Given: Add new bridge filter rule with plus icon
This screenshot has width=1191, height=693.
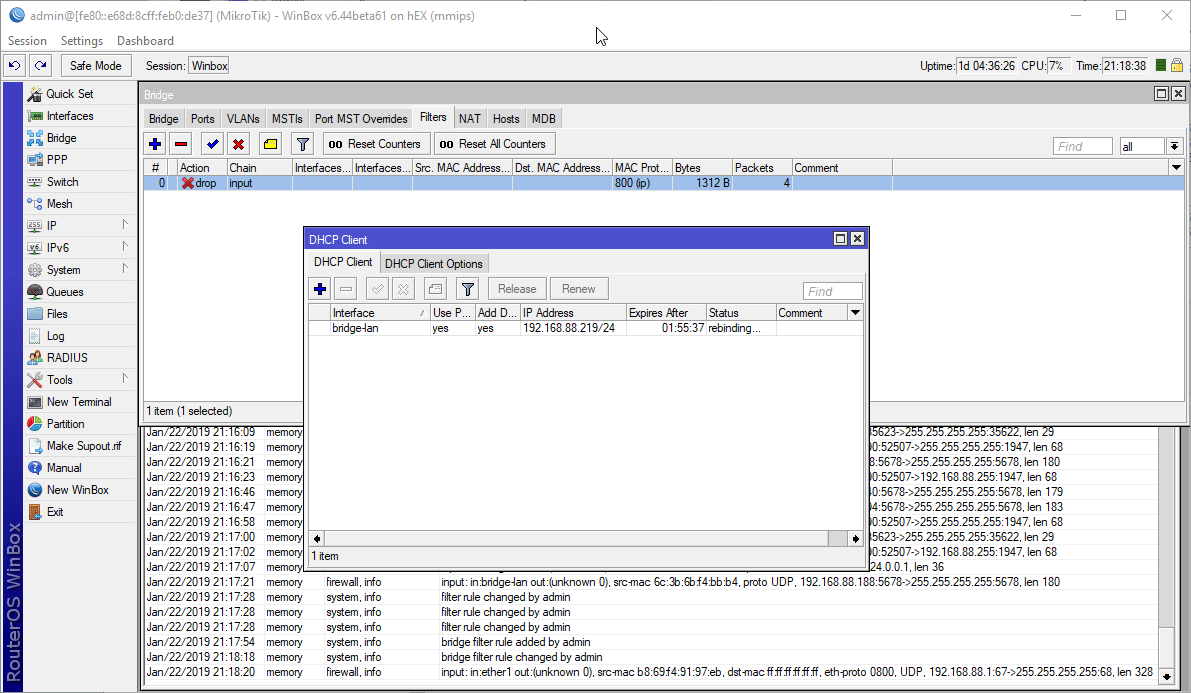Looking at the screenshot, I should (155, 144).
